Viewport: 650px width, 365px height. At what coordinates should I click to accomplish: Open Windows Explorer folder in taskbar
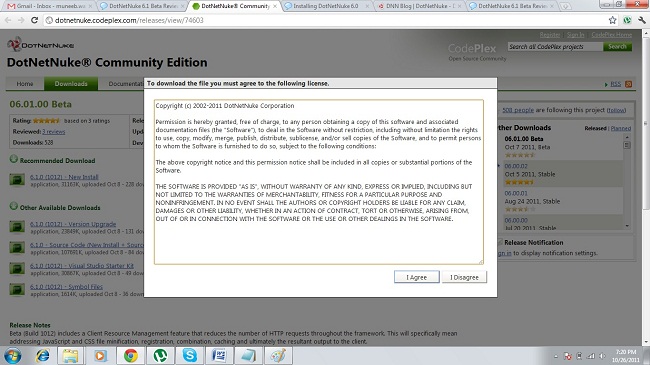click(x=70, y=356)
